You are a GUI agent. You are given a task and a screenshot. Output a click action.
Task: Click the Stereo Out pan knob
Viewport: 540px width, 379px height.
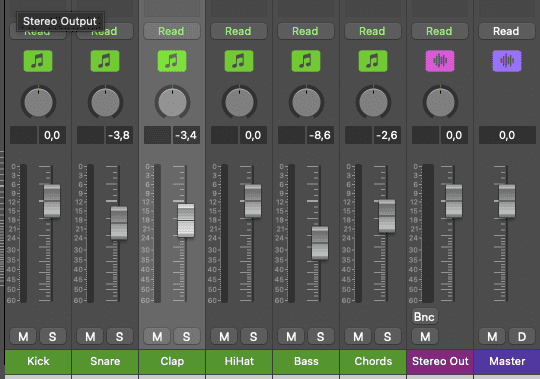tap(440, 102)
